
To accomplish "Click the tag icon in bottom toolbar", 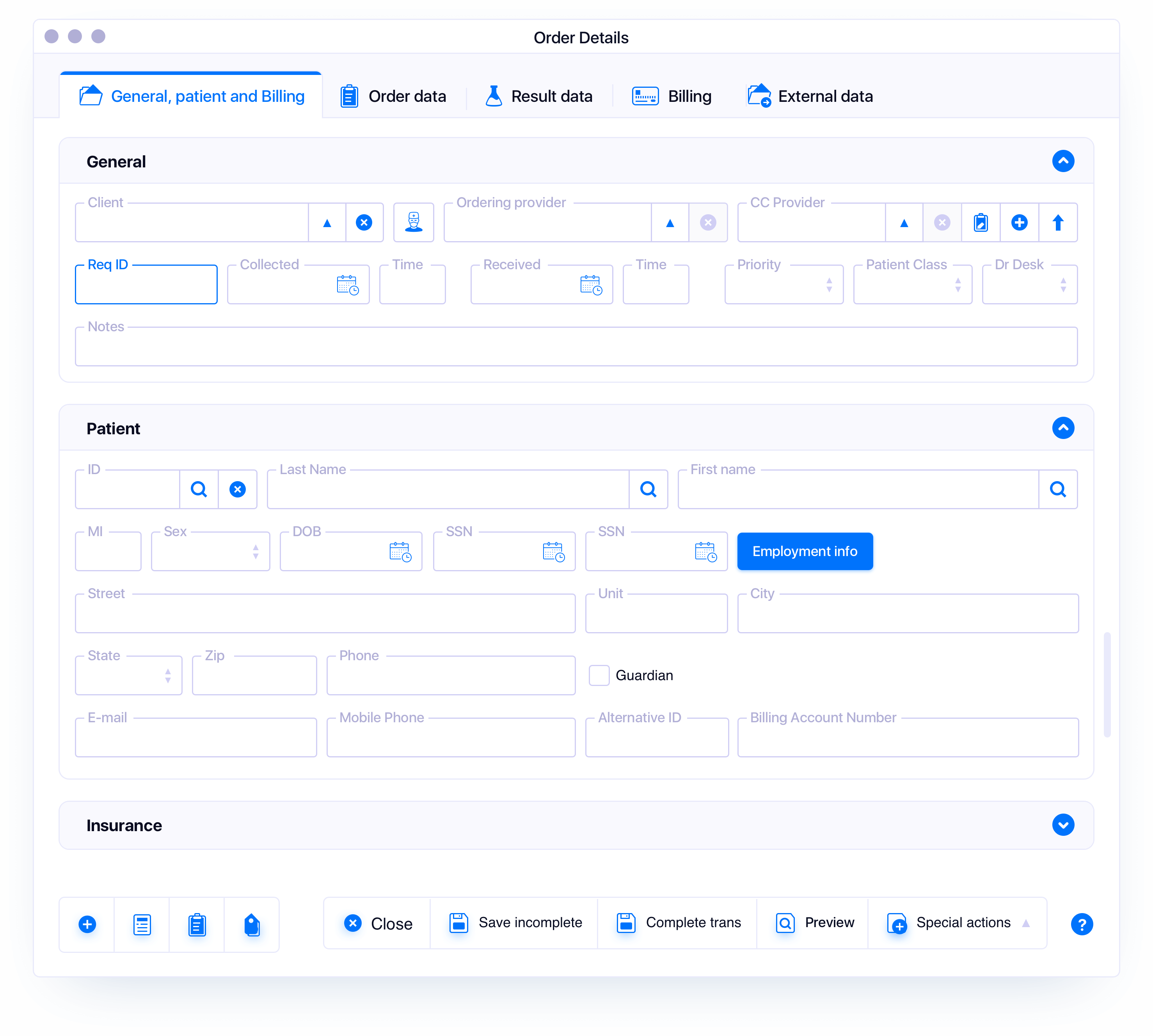I will pos(252,925).
